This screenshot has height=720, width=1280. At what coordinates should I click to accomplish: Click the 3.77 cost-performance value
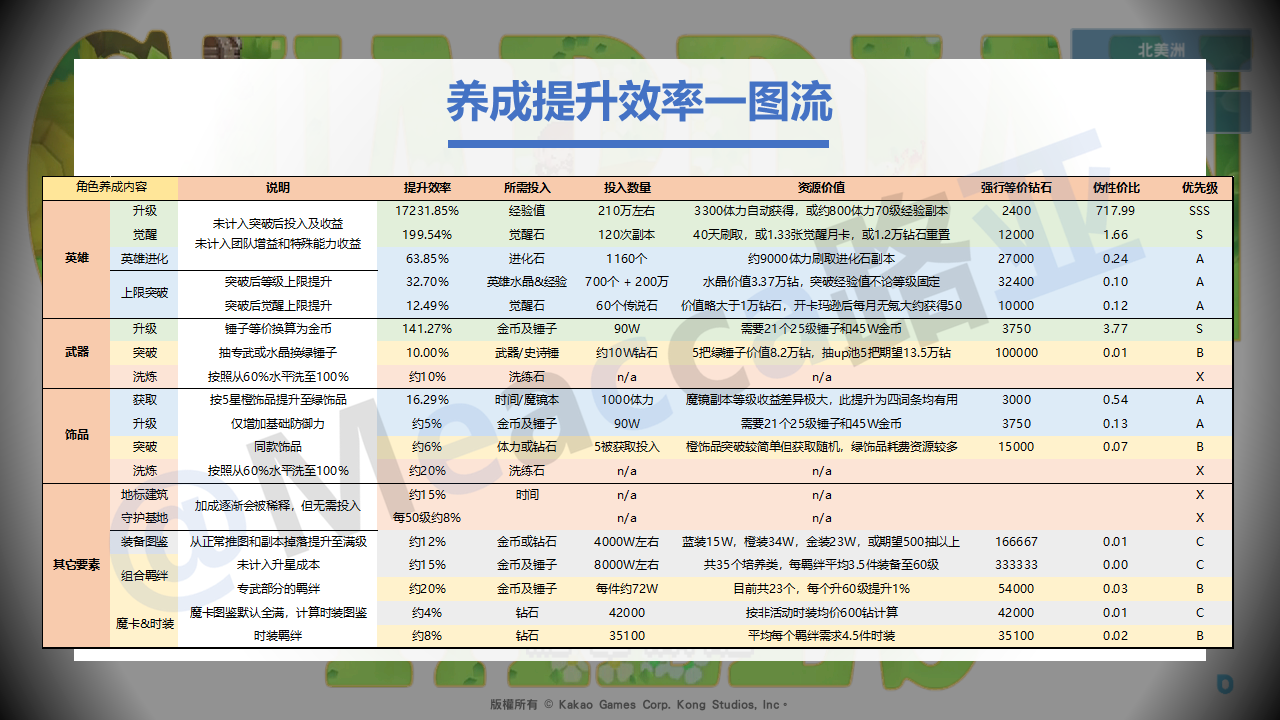coord(1116,328)
